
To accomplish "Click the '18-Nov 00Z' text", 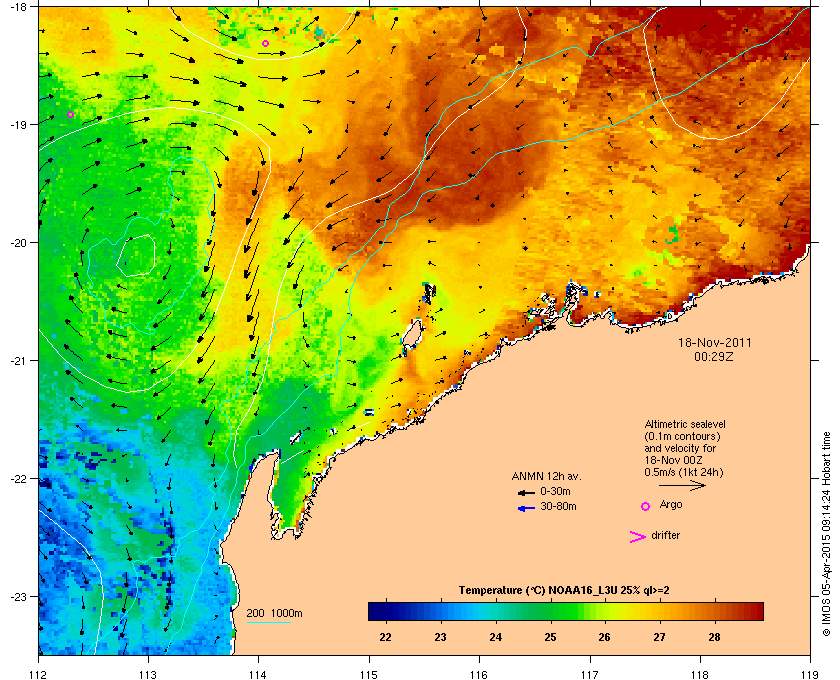I will coord(673,460).
